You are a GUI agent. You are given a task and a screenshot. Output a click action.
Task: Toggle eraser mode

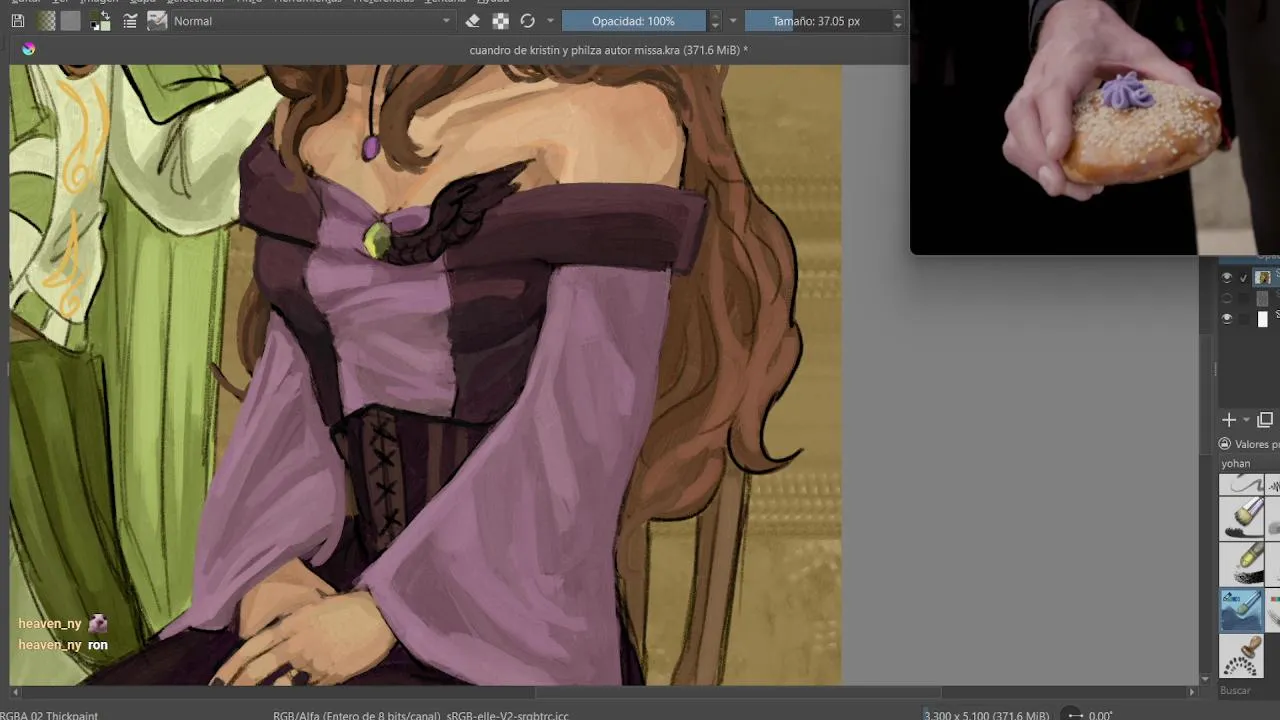pyautogui.click(x=473, y=20)
